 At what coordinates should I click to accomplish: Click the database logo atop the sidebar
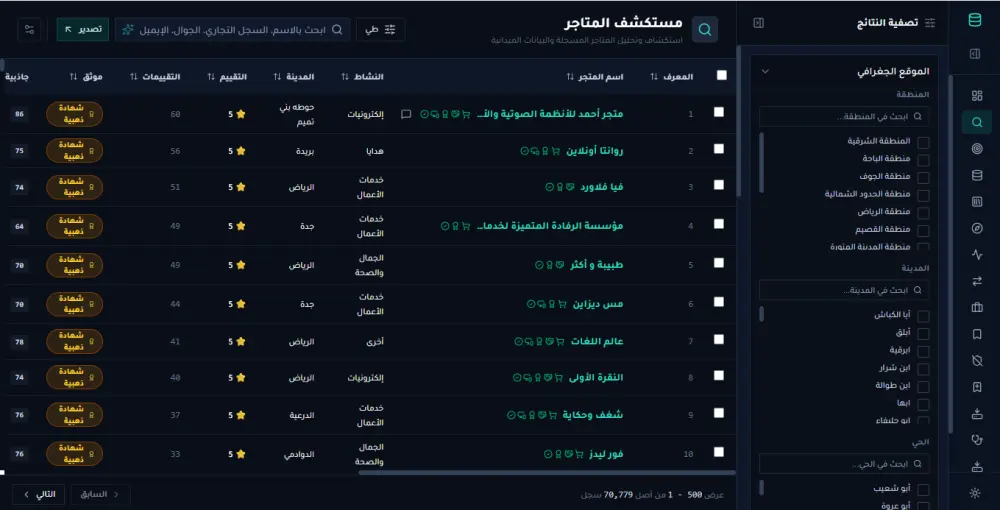click(975, 20)
